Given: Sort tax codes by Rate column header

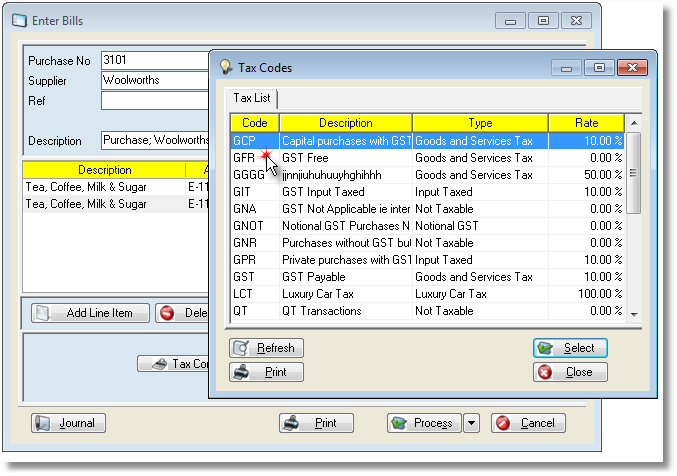Looking at the screenshot, I should point(586,123).
